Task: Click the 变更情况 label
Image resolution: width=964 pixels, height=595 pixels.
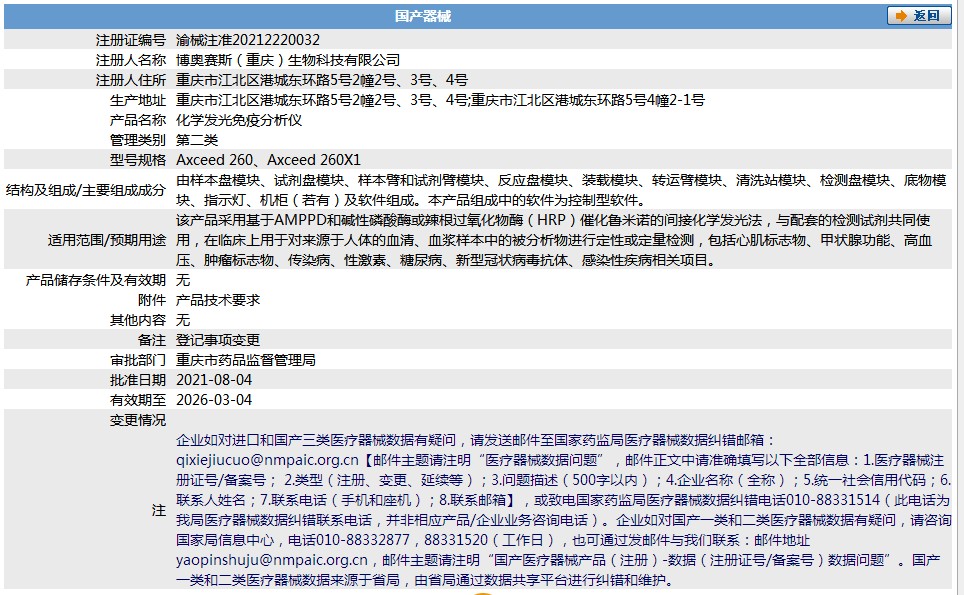Action: [x=138, y=420]
